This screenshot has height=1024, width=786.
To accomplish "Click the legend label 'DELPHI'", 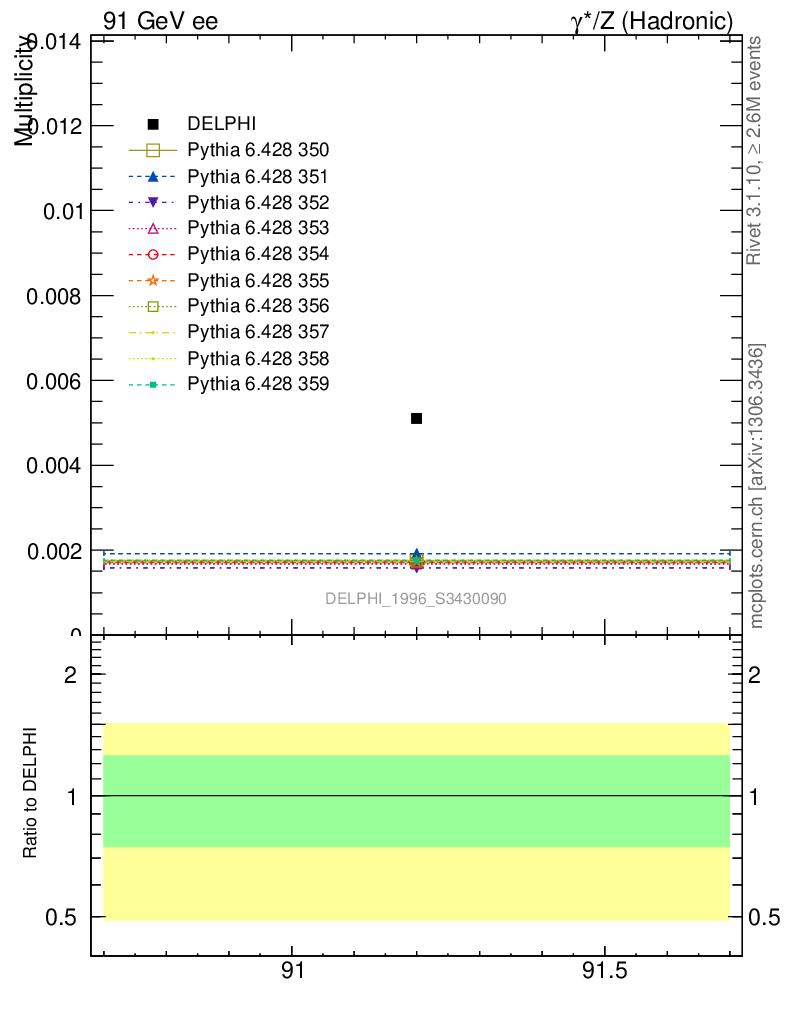I will click(221, 123).
